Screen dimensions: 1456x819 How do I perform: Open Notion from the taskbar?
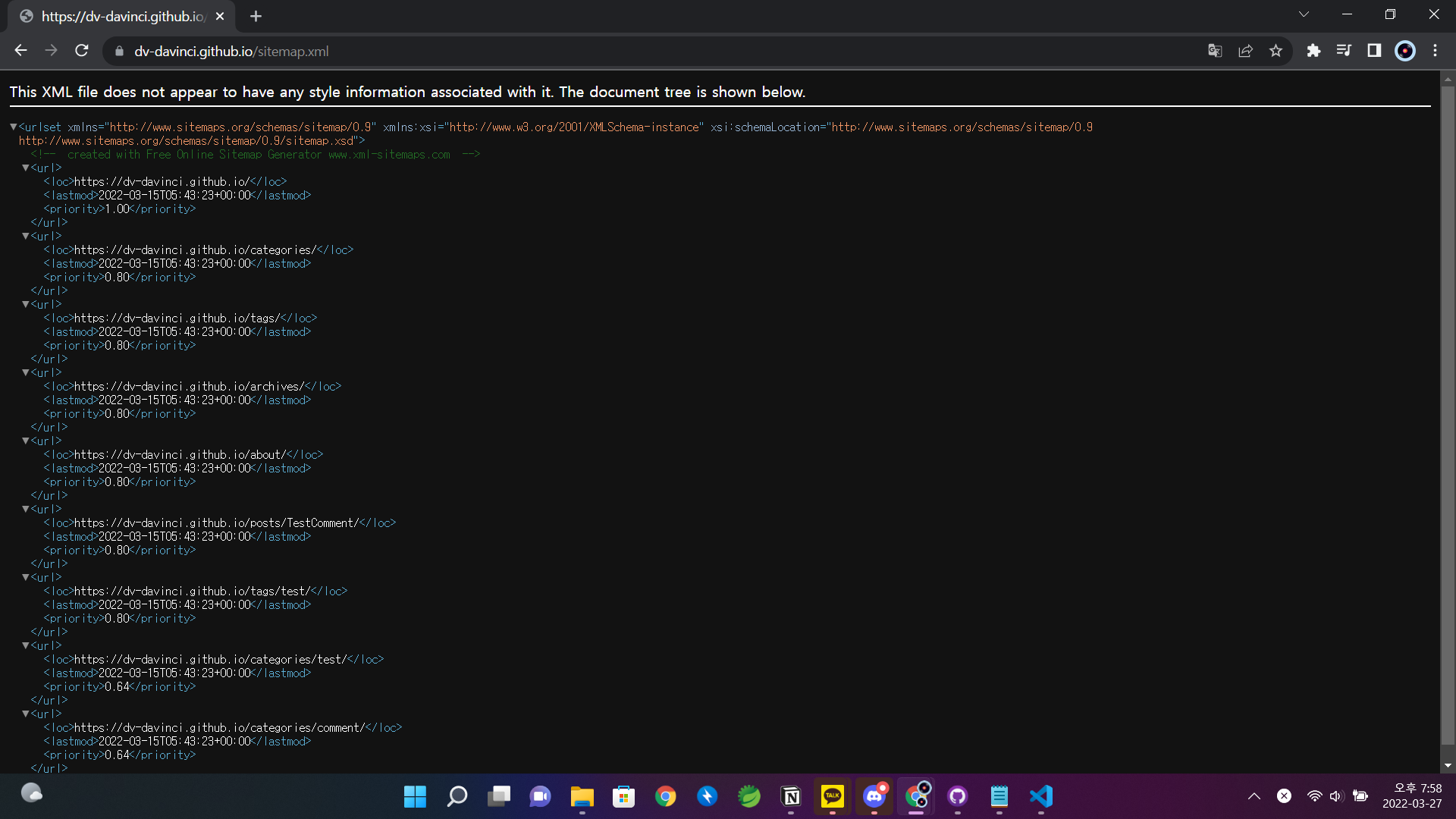click(791, 796)
